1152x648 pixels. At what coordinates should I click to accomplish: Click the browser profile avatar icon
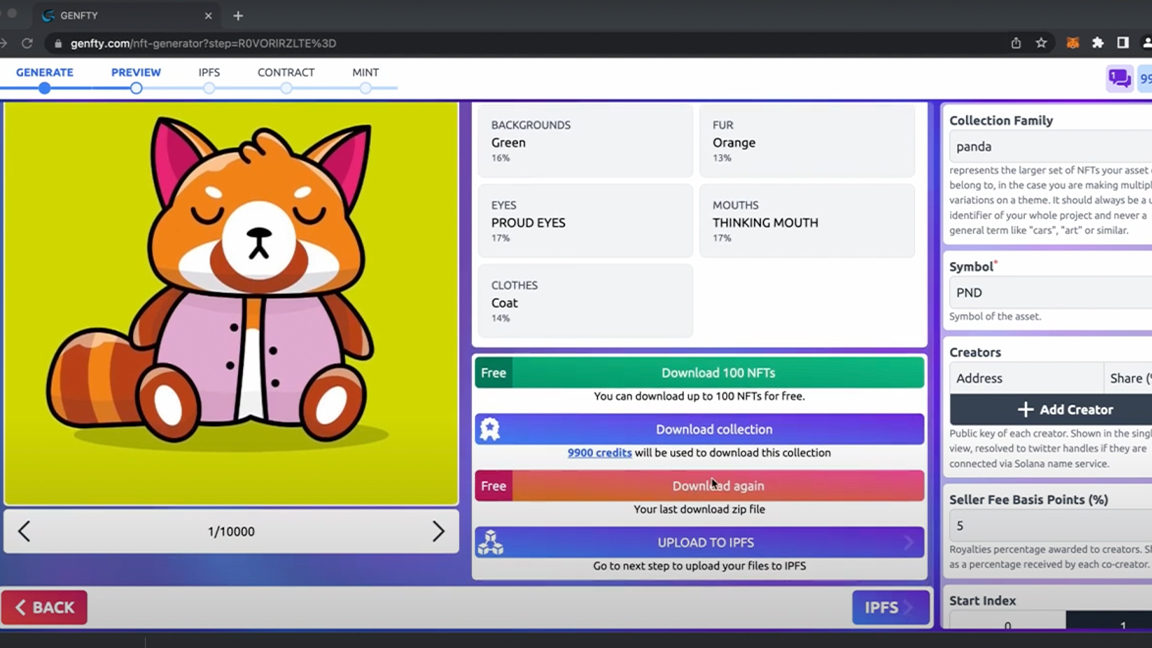tap(1145, 43)
